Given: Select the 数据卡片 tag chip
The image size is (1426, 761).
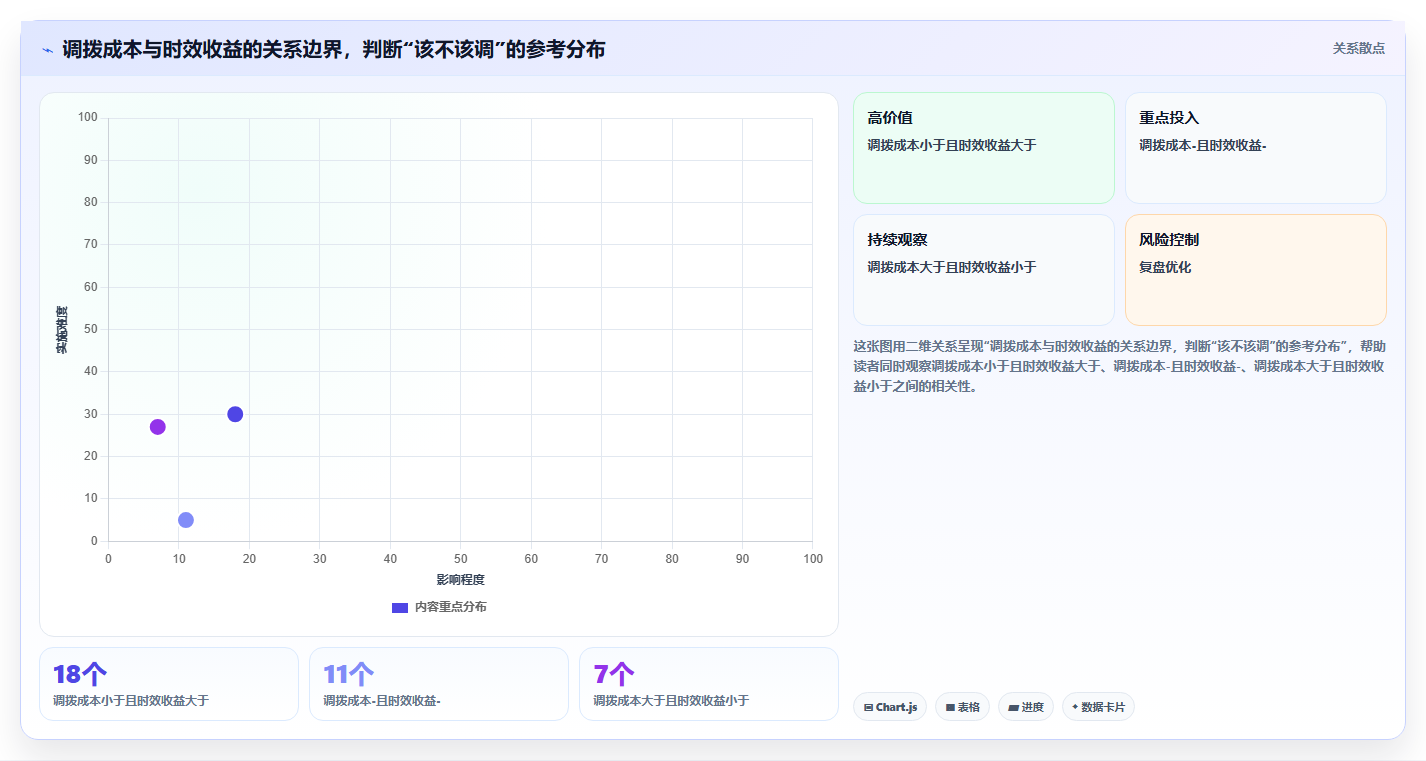Looking at the screenshot, I should 1098,707.
